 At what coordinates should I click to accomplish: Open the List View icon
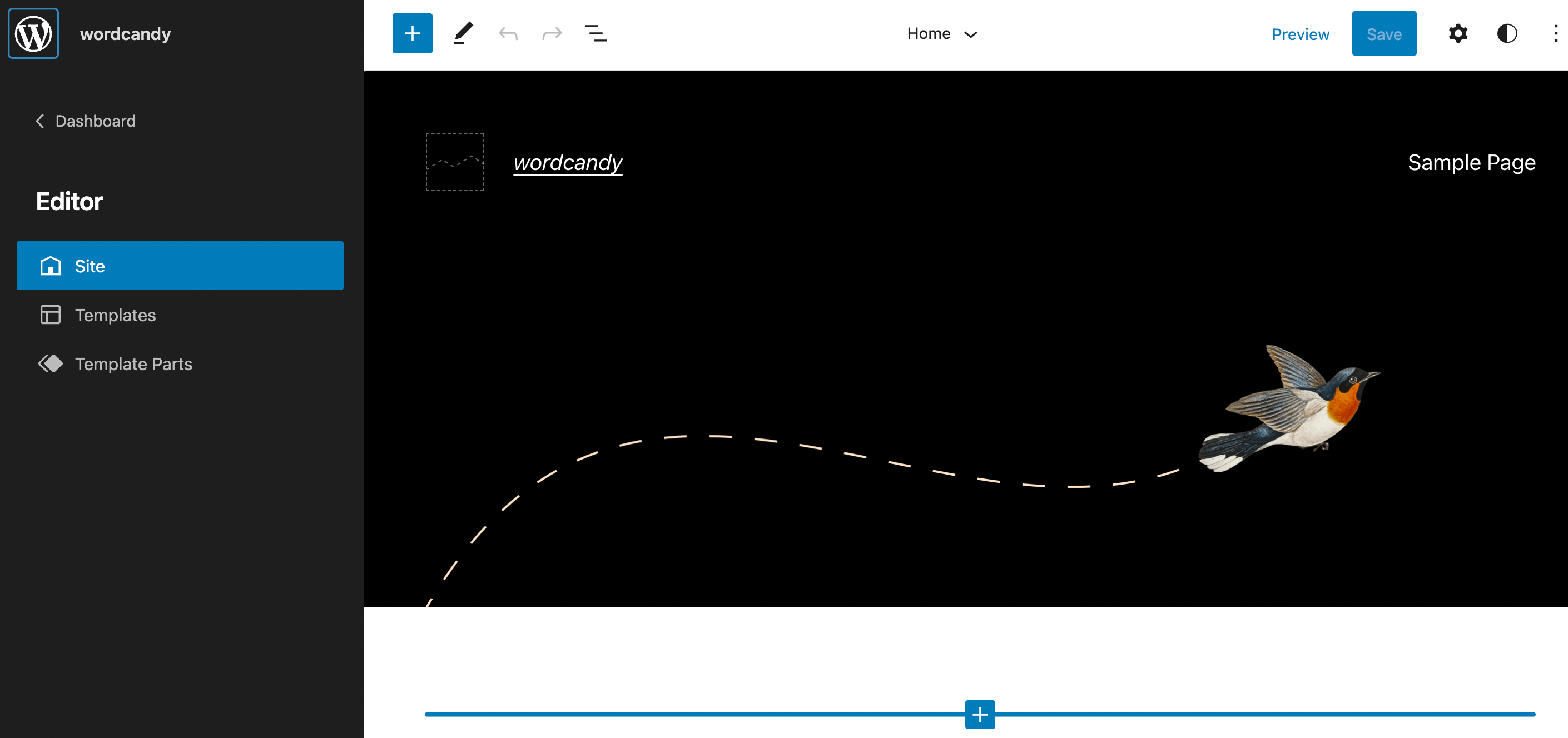pyautogui.click(x=596, y=33)
